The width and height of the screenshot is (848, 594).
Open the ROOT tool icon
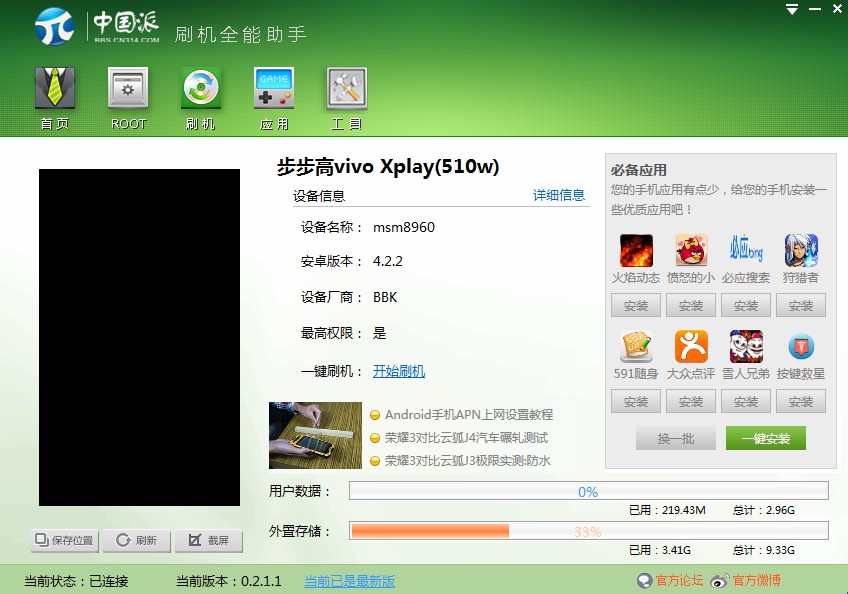[x=128, y=88]
